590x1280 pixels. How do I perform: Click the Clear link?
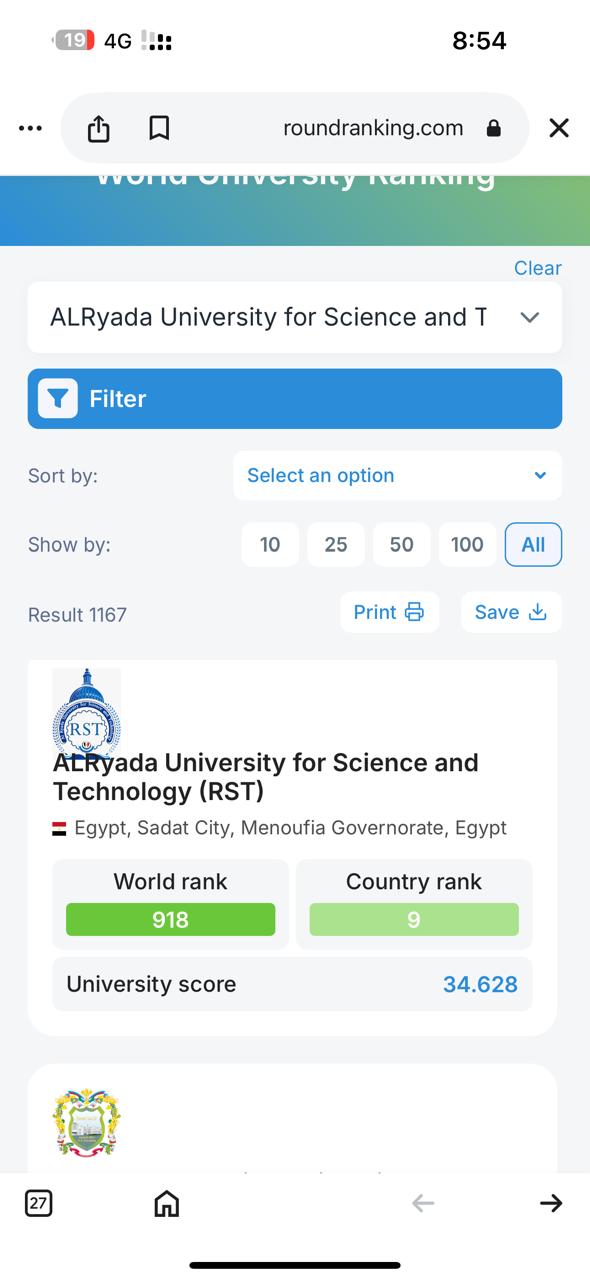pyautogui.click(x=538, y=268)
